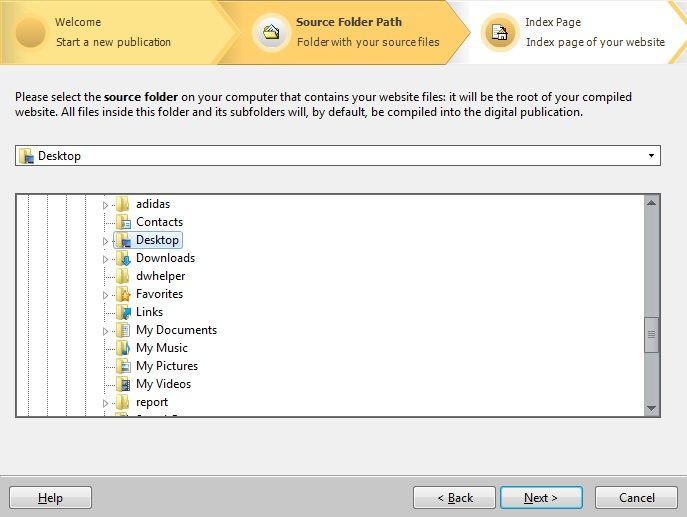Expand the adidas folder node
Viewport: 687px width, 517px height.
point(105,205)
